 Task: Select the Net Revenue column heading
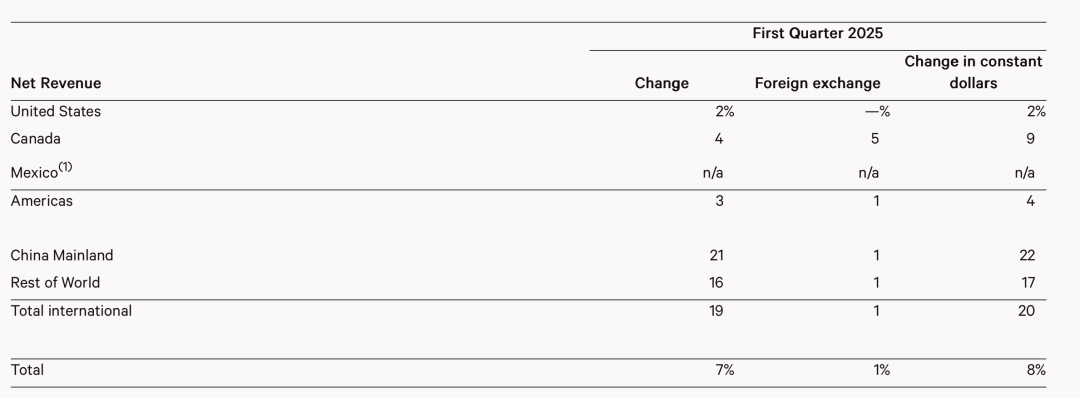pyautogui.click(x=56, y=83)
